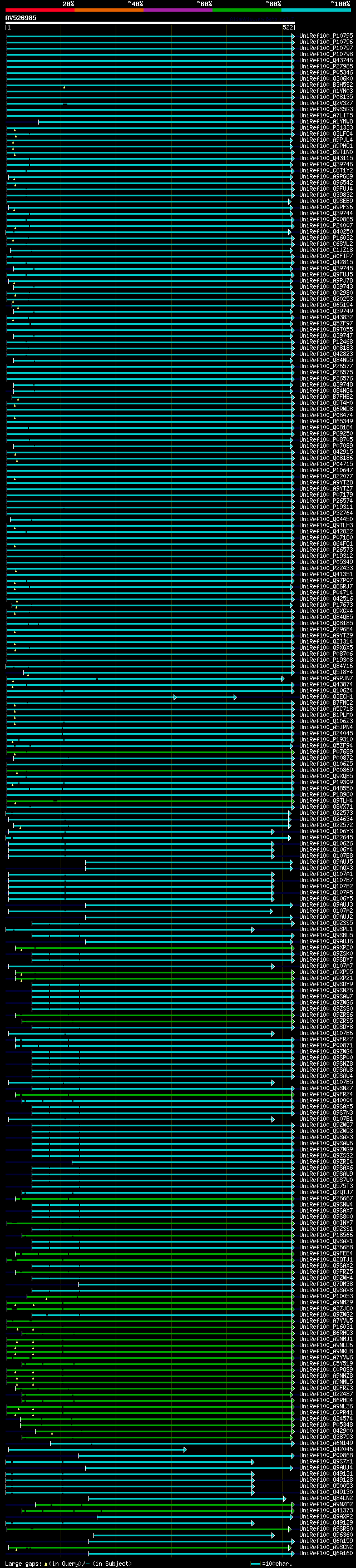Select the UniRef100_P07089 label
The width and height of the screenshot is (356, 1568).
(x=326, y=446)
